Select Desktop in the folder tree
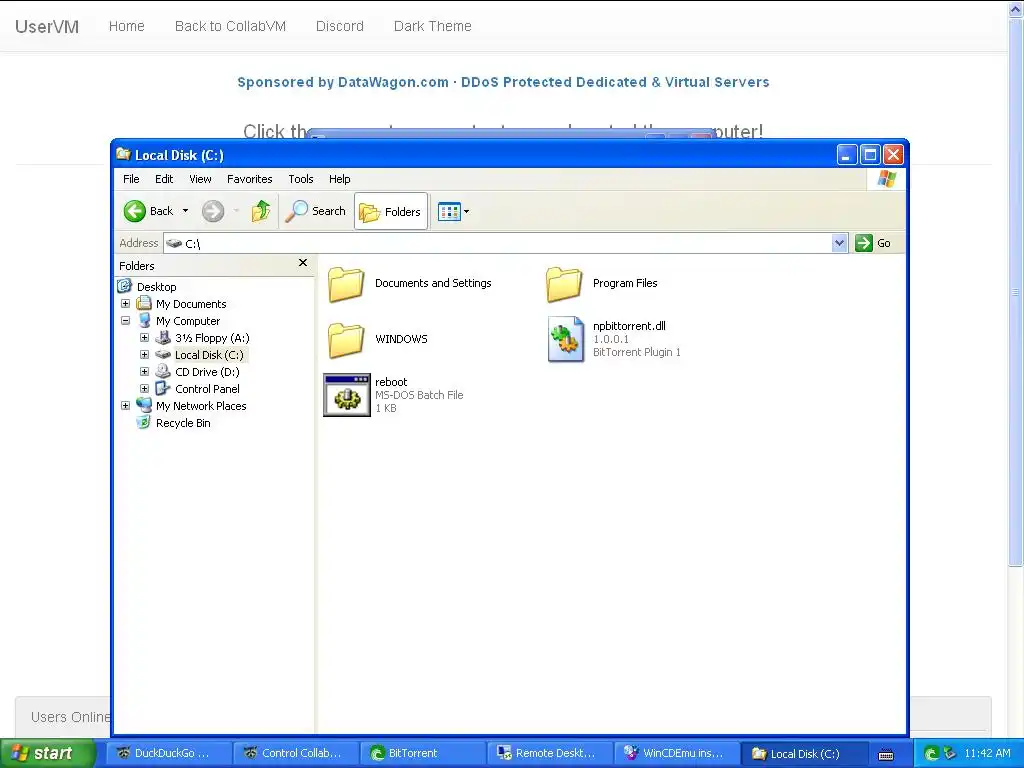Image resolution: width=1024 pixels, height=768 pixels. [156, 287]
